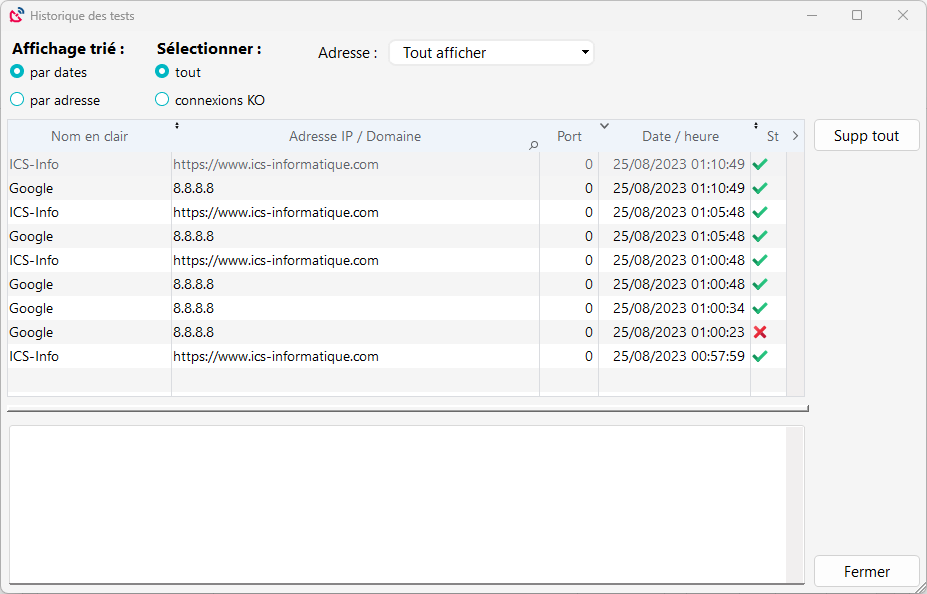Click the magnifier icon in Adresse IP header
This screenshot has width=927, height=594.
point(533,145)
